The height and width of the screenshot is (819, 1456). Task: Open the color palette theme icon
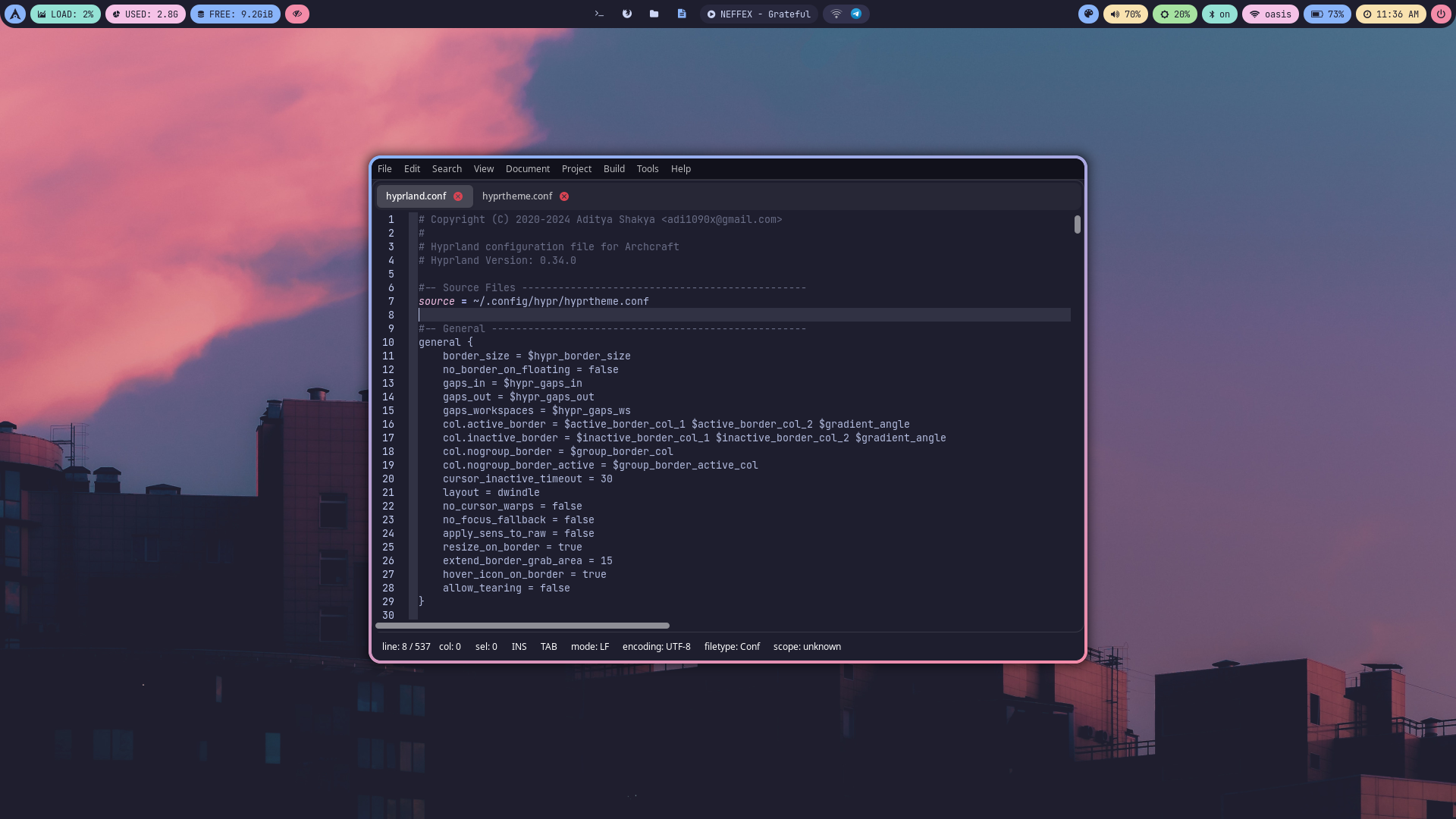pyautogui.click(x=1088, y=14)
